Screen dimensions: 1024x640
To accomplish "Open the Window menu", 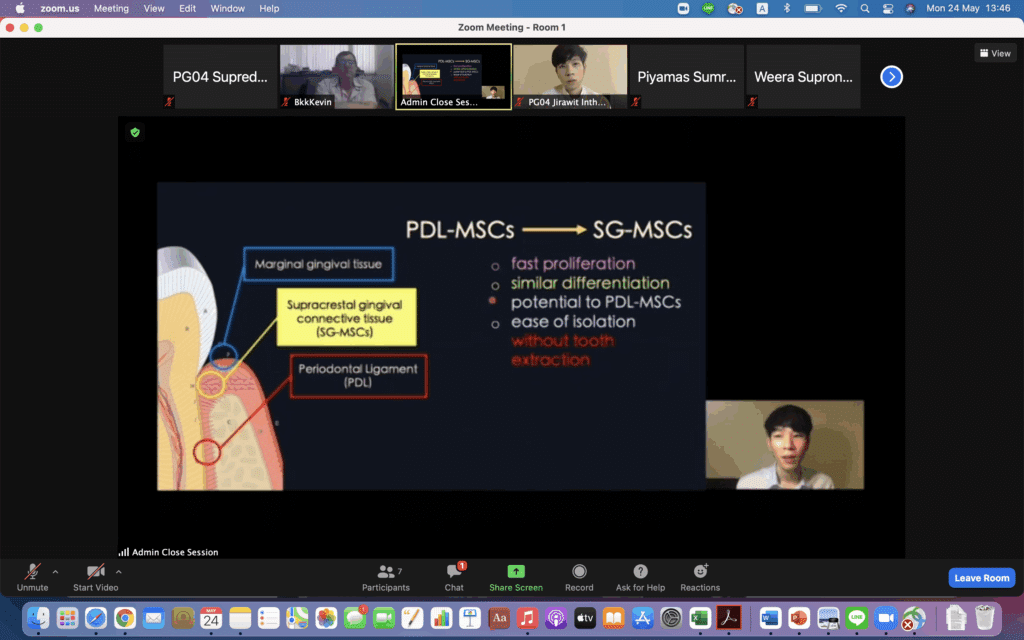I will 227,8.
